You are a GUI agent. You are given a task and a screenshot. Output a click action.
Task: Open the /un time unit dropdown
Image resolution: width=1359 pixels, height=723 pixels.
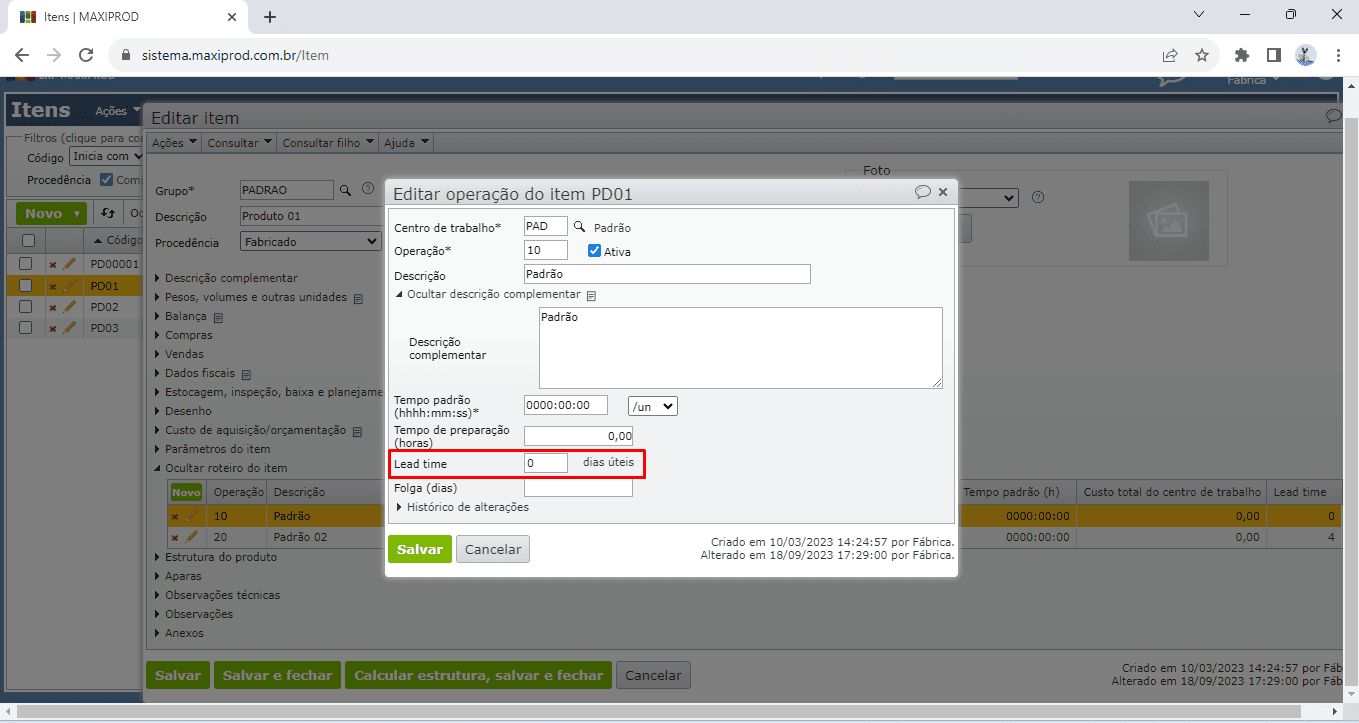point(652,406)
